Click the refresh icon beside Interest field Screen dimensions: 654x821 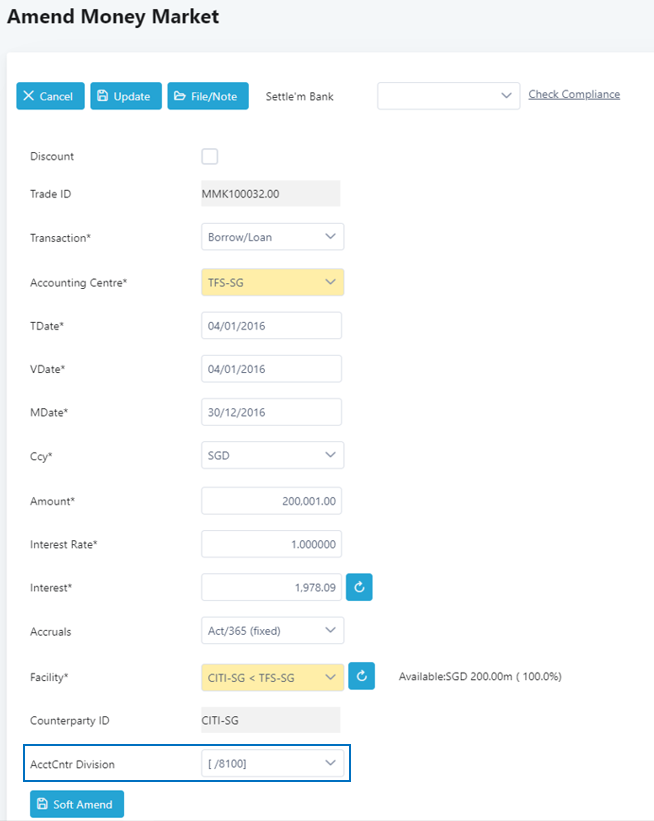click(359, 587)
